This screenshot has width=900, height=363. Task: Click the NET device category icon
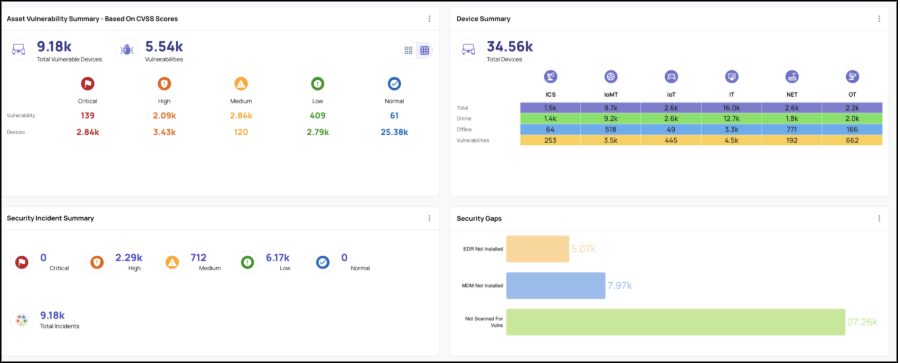[x=792, y=76]
